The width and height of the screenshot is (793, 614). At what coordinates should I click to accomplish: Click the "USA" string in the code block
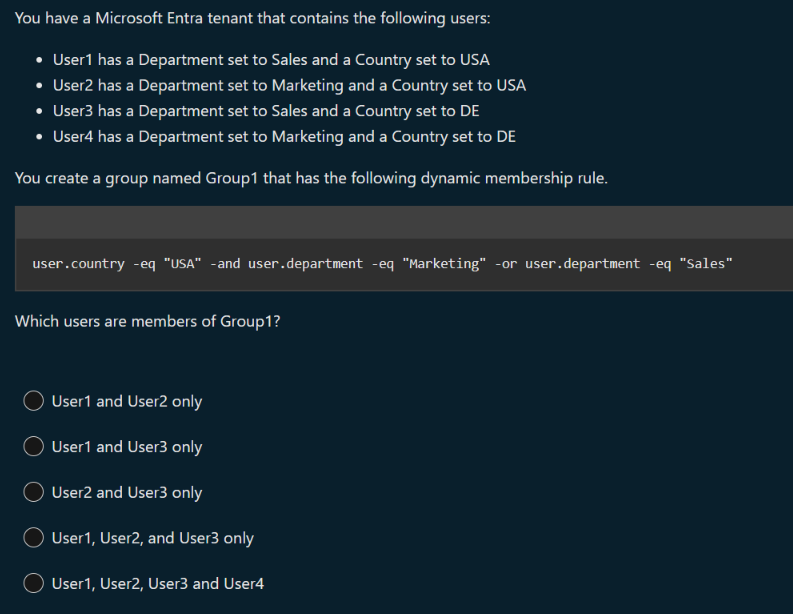click(180, 264)
